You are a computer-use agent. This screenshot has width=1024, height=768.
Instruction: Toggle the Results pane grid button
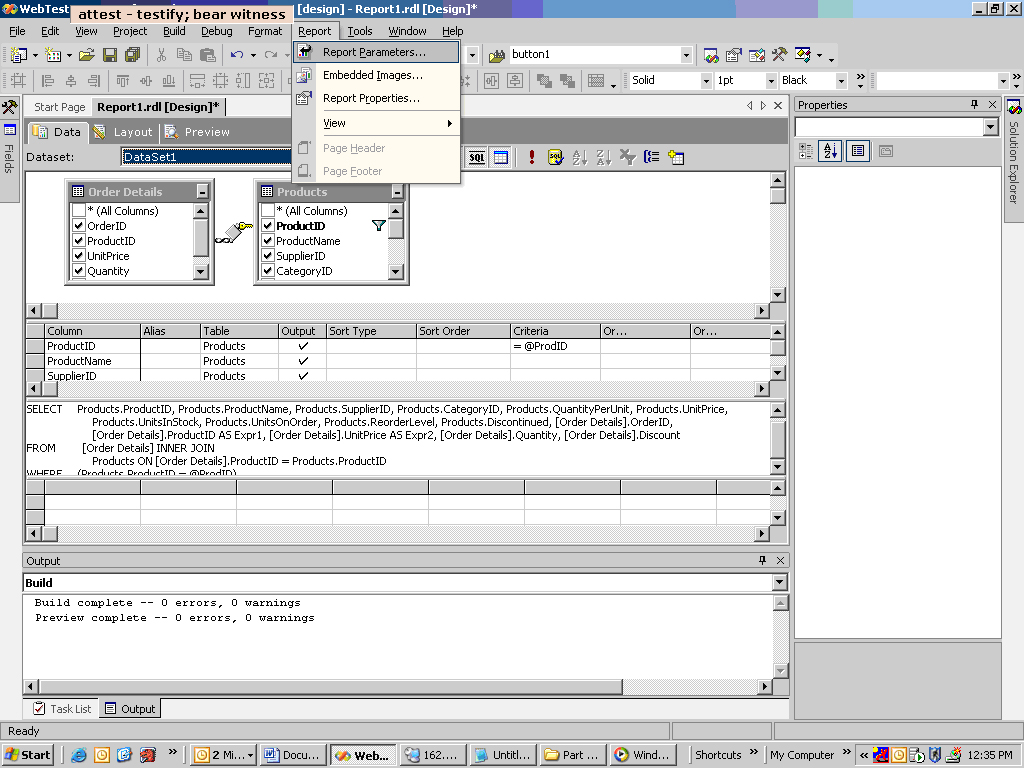pos(501,157)
